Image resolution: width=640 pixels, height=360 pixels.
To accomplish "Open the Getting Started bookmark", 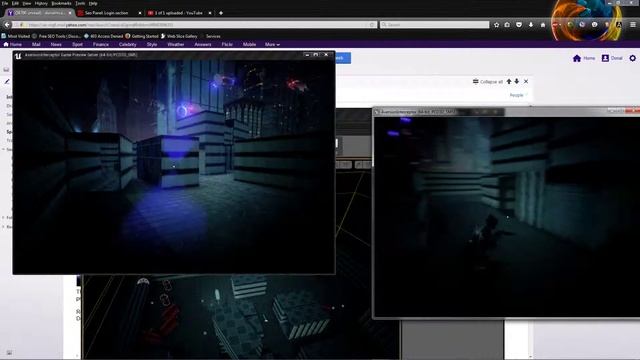I will pos(142,36).
